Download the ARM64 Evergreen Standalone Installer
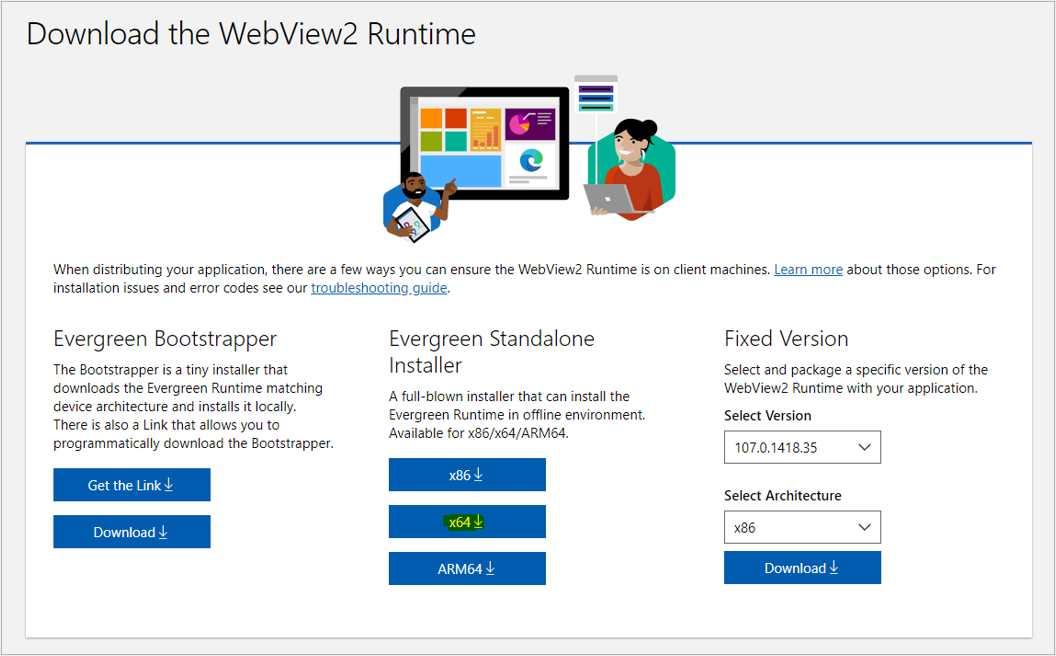Screen dimensions: 1056x656 pyautogui.click(x=466, y=568)
